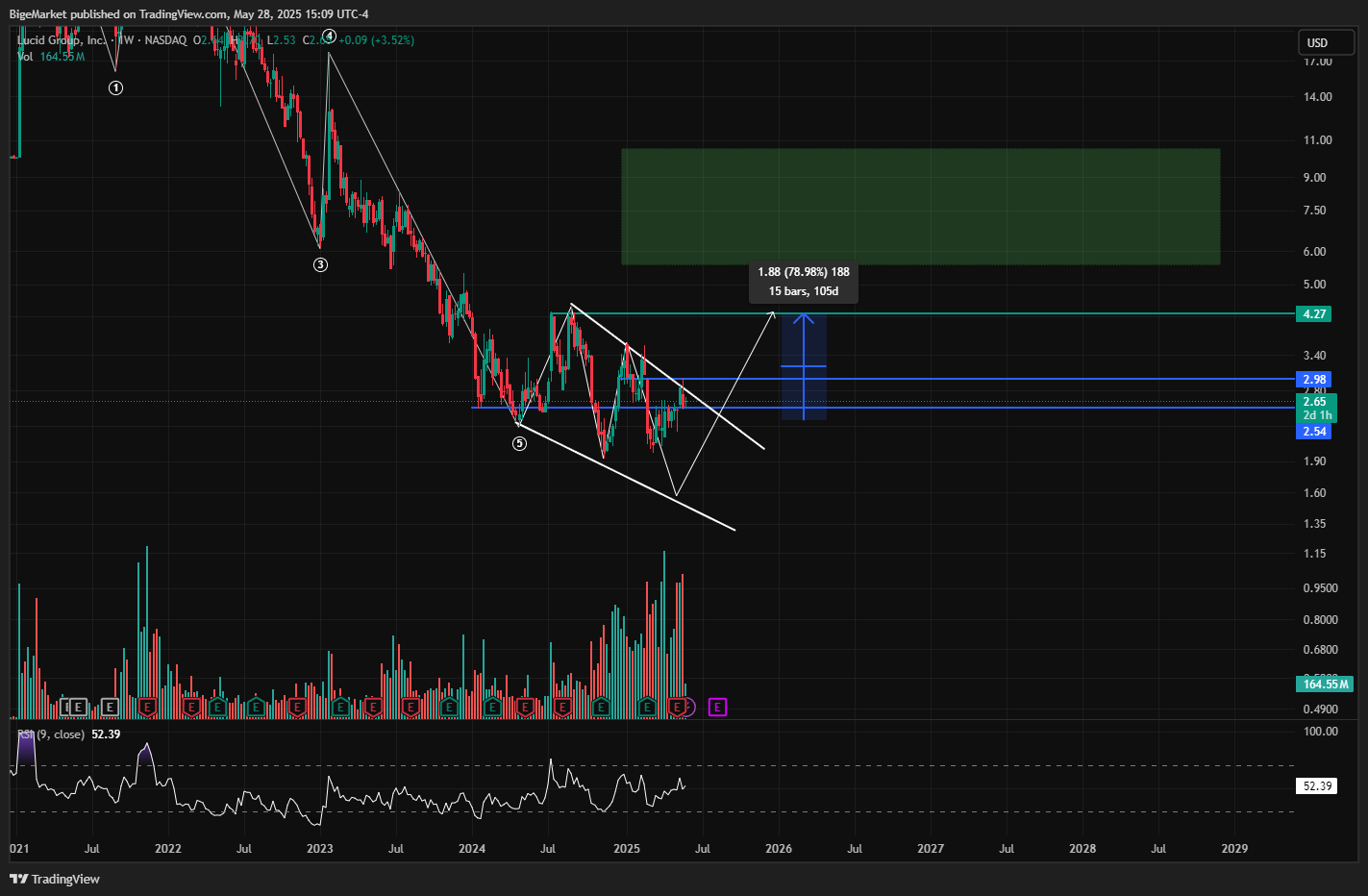Click the green 4.27 price label
Screen dimensions: 1368x896
click(1314, 314)
